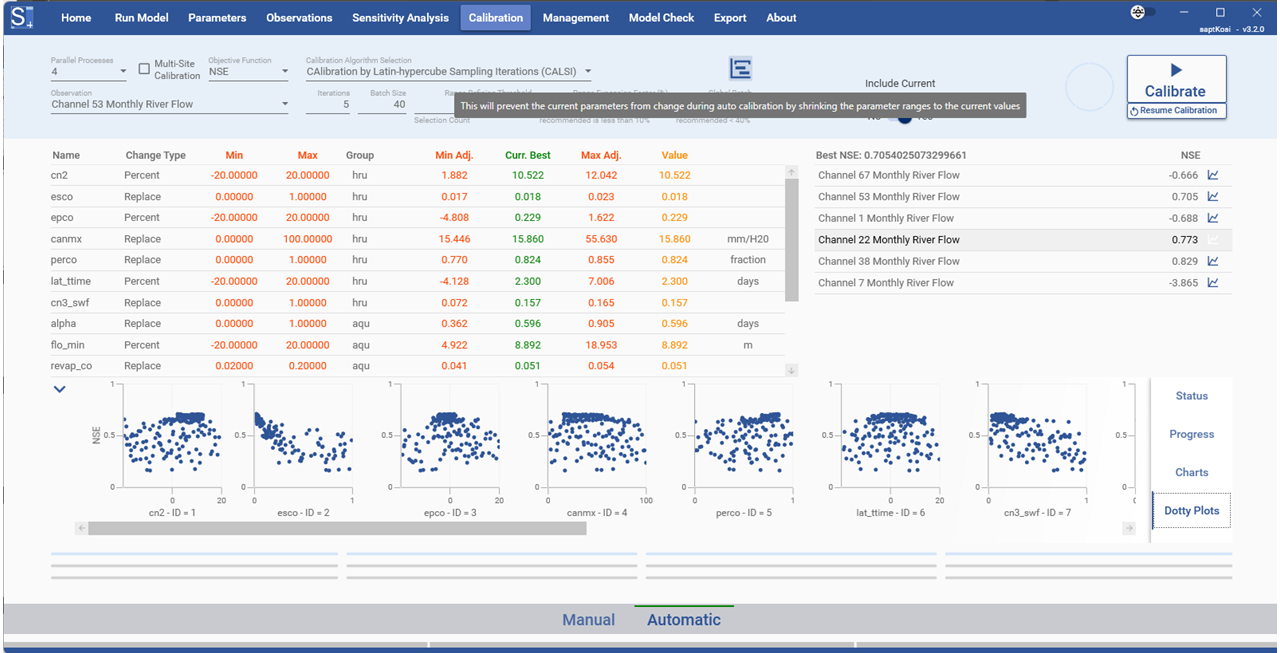Click chart icon for Channel 7 row
Viewport: 1280px width, 653px height.
[x=1212, y=283]
